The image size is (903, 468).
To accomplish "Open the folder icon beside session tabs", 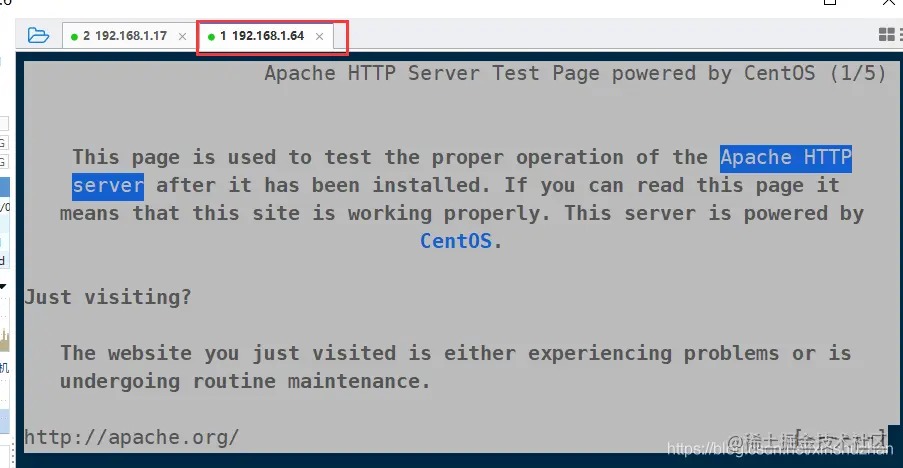I will click(x=38, y=36).
